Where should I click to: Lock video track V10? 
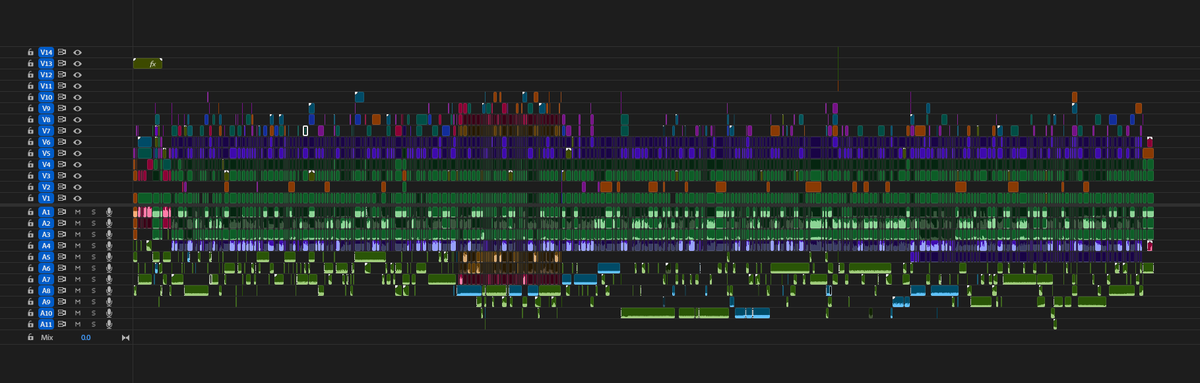pyautogui.click(x=31, y=97)
